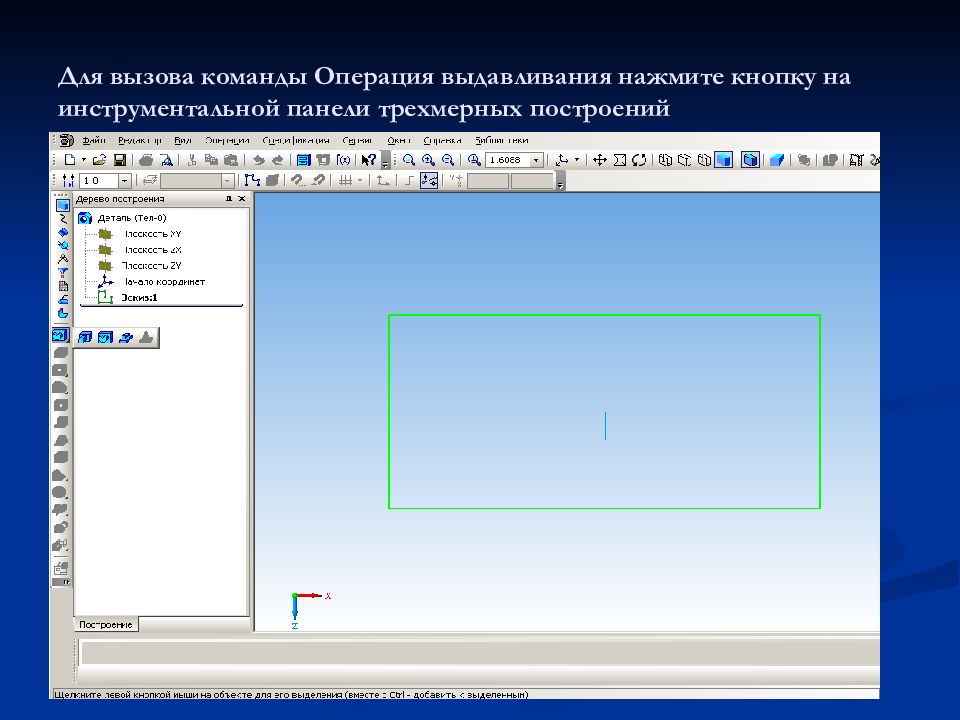Save the document with floppy disk icon
This screenshot has width=960, height=720.
point(120,160)
